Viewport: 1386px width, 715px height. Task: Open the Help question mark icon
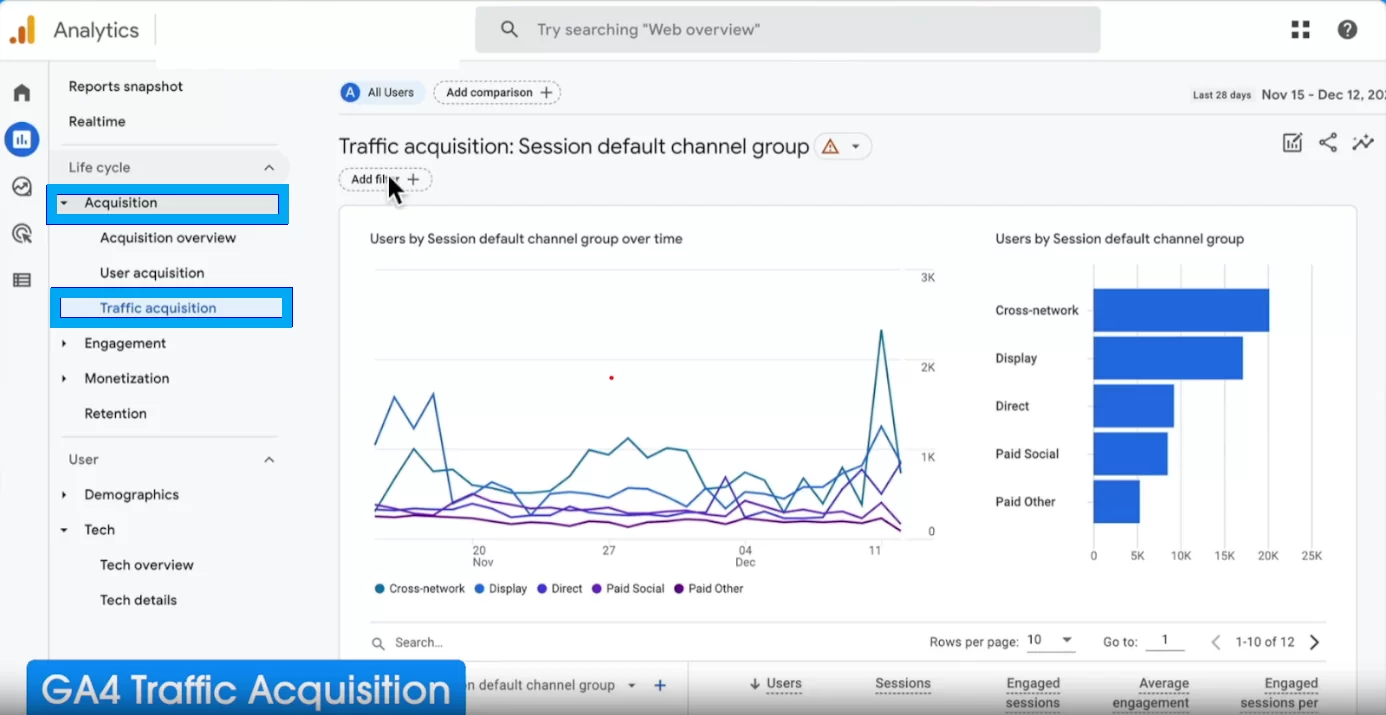tap(1347, 30)
